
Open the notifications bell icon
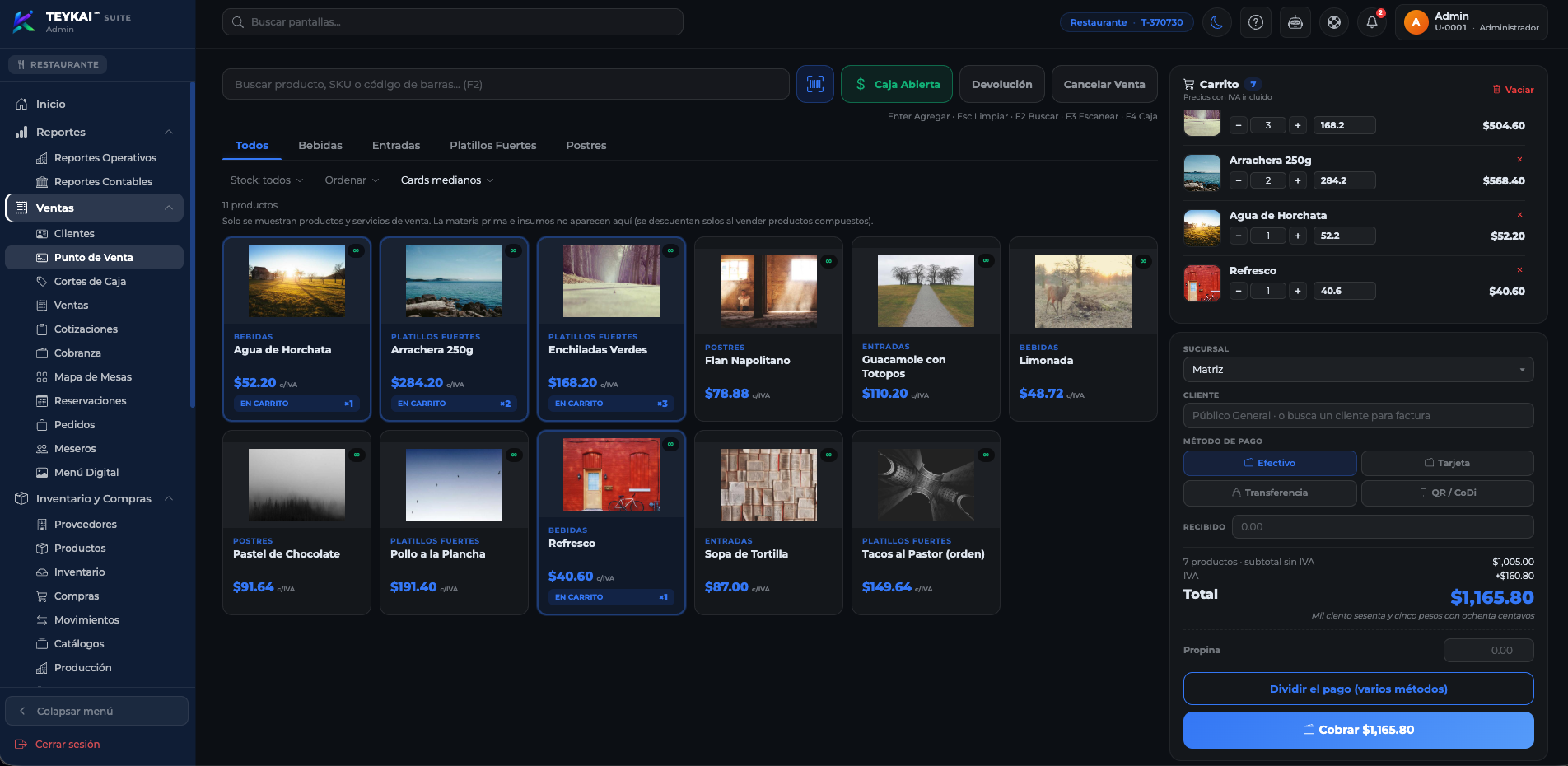pos(1372,22)
